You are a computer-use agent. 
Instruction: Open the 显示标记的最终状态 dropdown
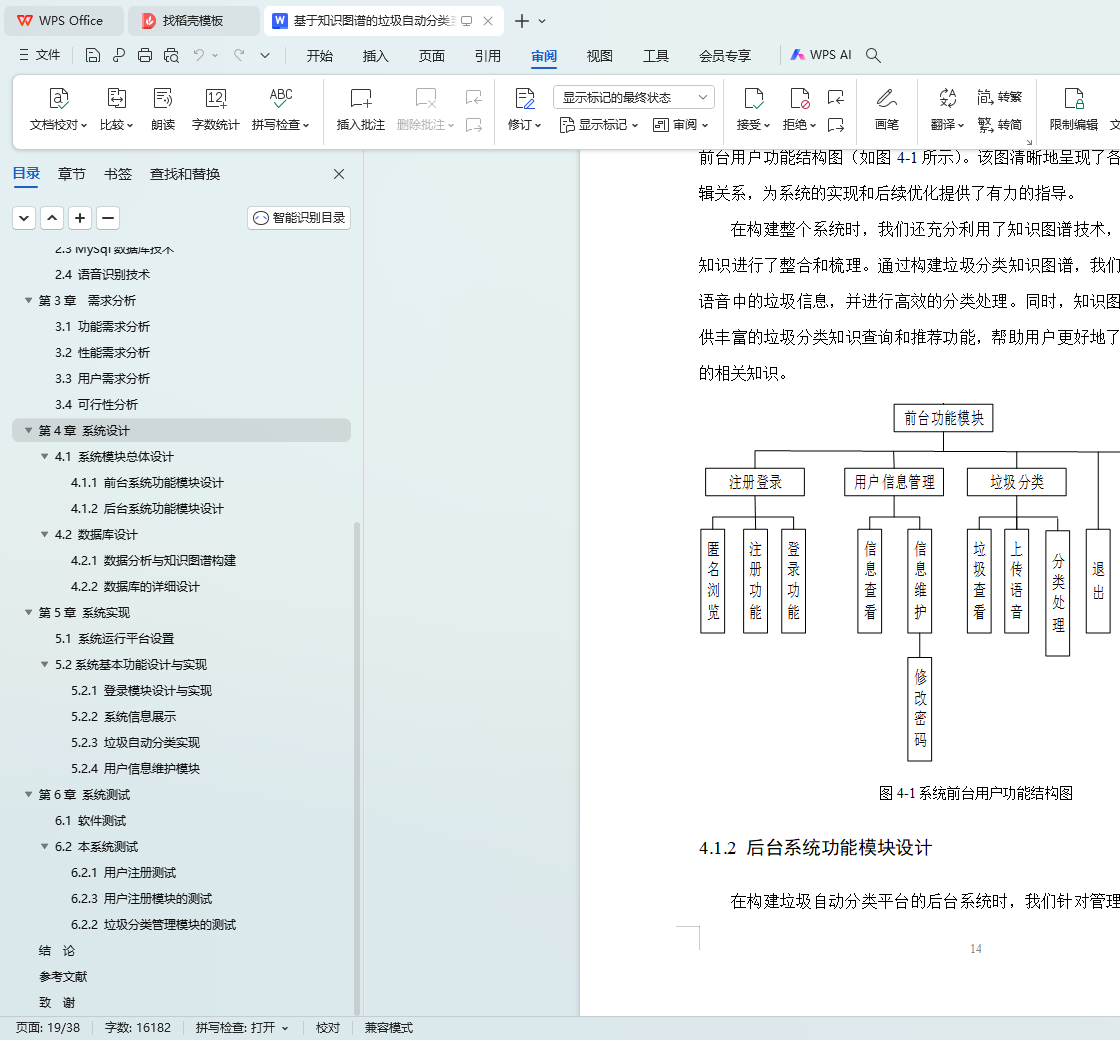[x=634, y=97]
